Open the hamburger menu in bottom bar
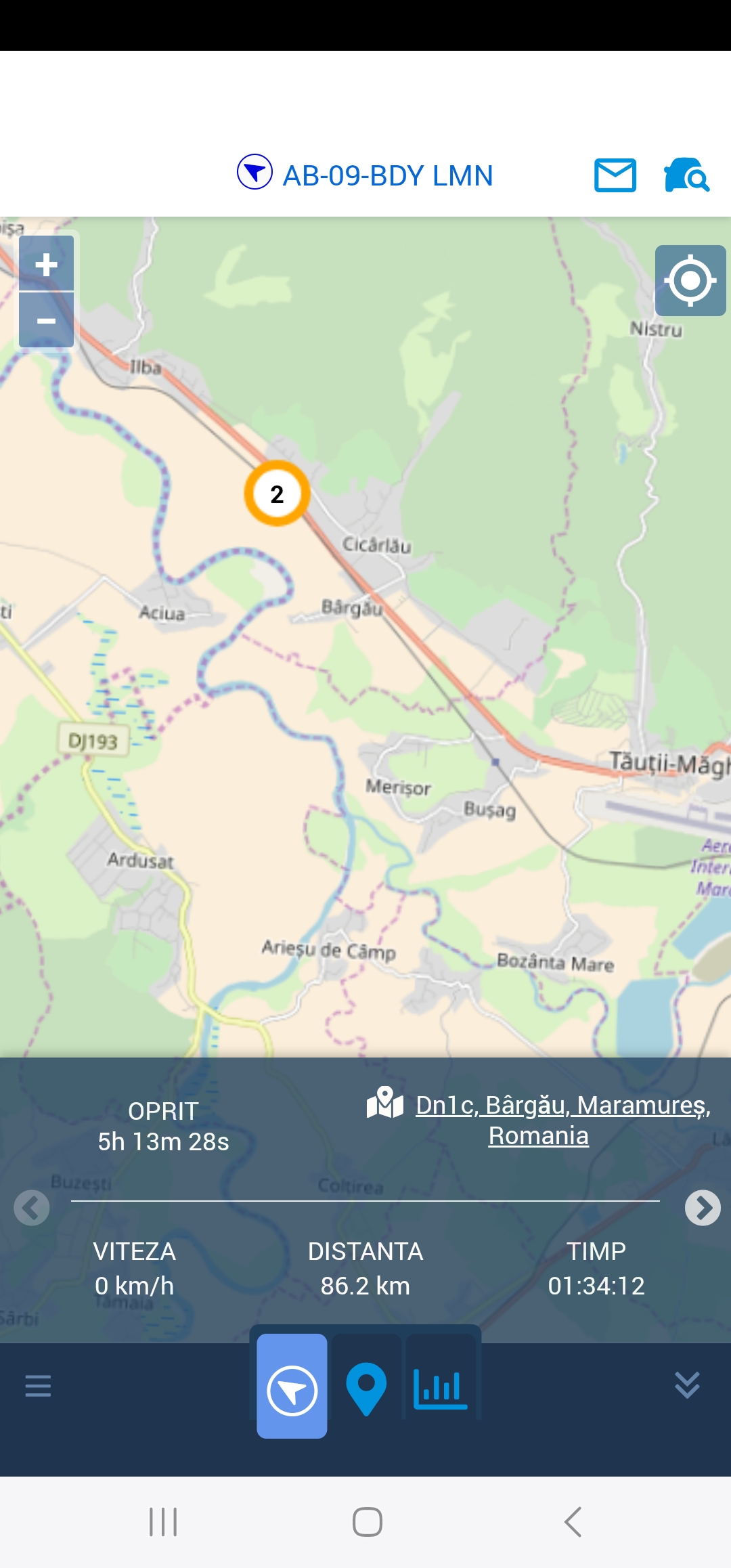Screen dimensions: 731x1568 point(38,1385)
